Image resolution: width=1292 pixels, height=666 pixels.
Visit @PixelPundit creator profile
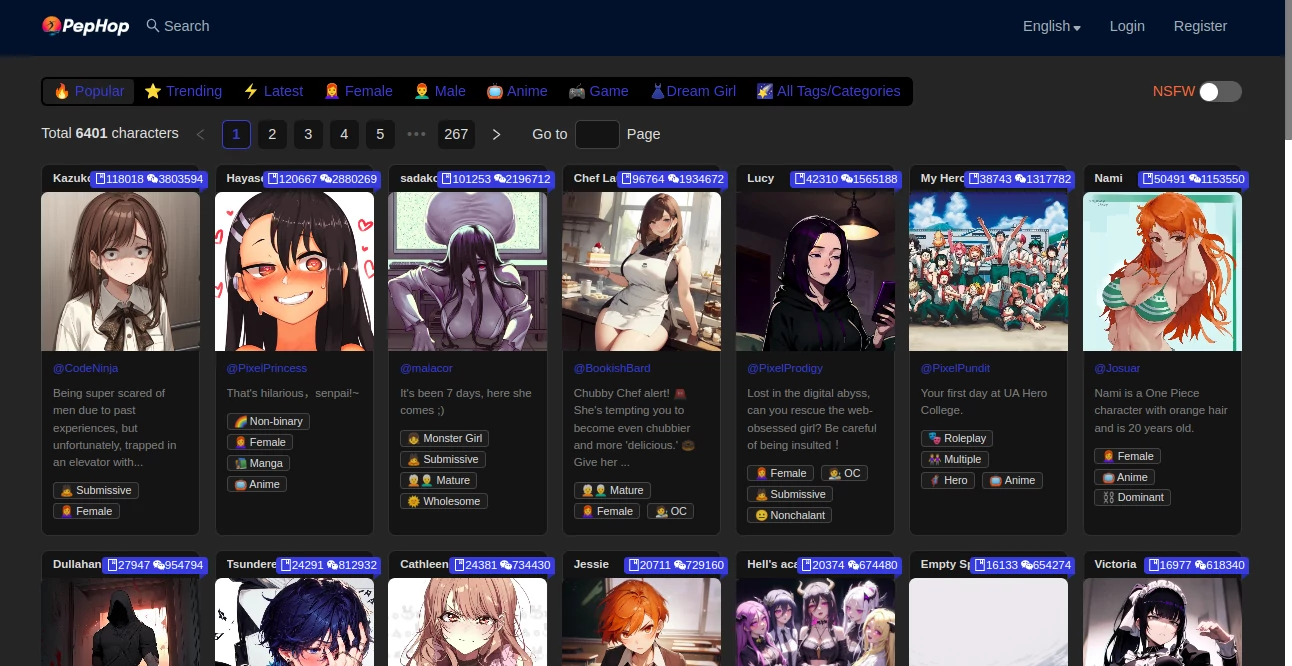pos(955,368)
